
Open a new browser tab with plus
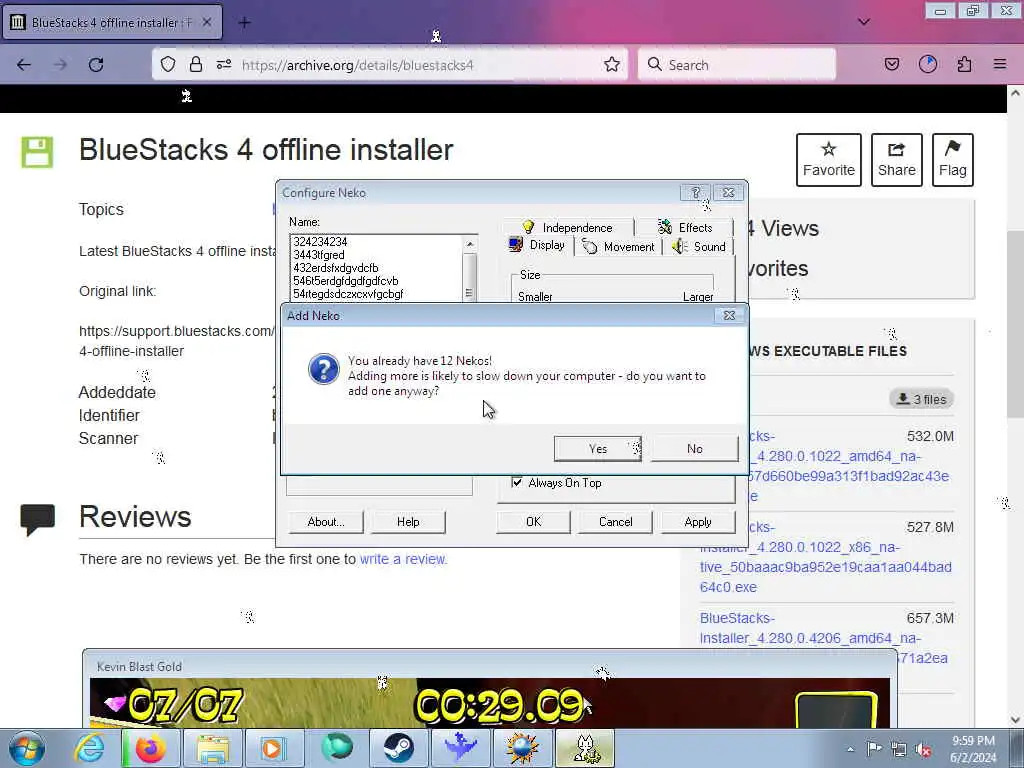(x=244, y=23)
